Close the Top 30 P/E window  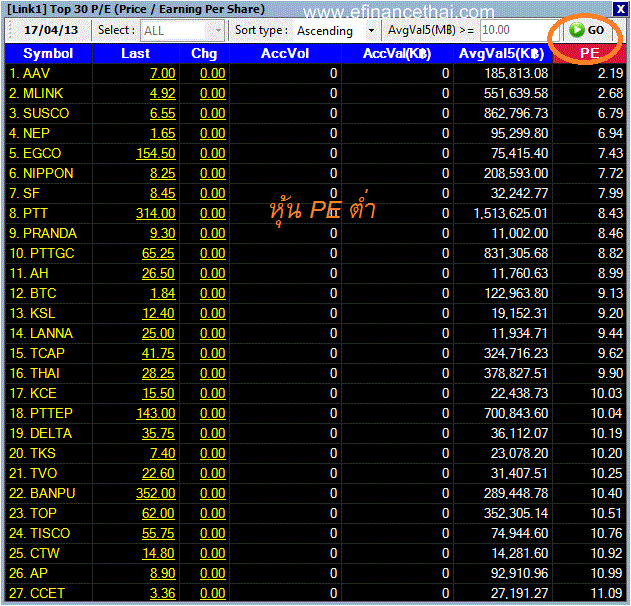coord(620,9)
